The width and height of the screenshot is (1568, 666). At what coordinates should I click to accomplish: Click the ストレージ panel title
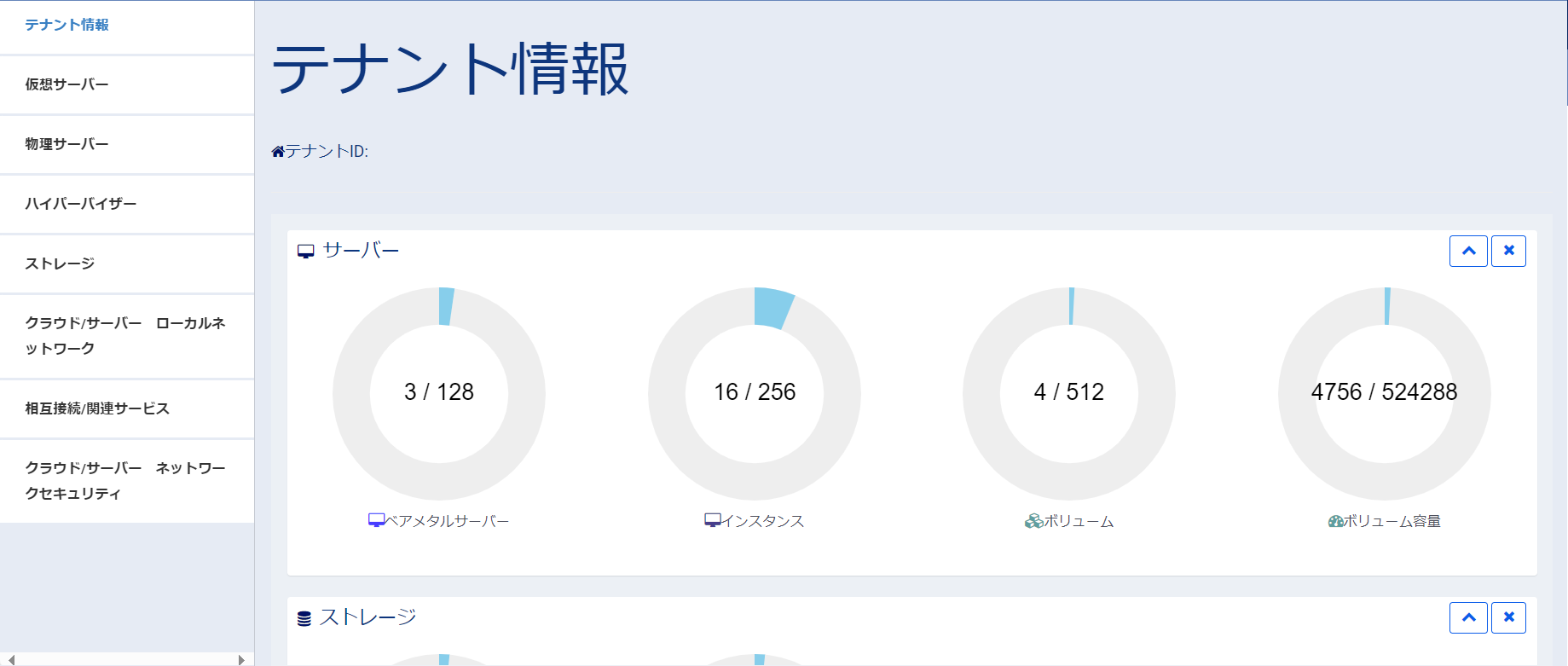(x=367, y=617)
